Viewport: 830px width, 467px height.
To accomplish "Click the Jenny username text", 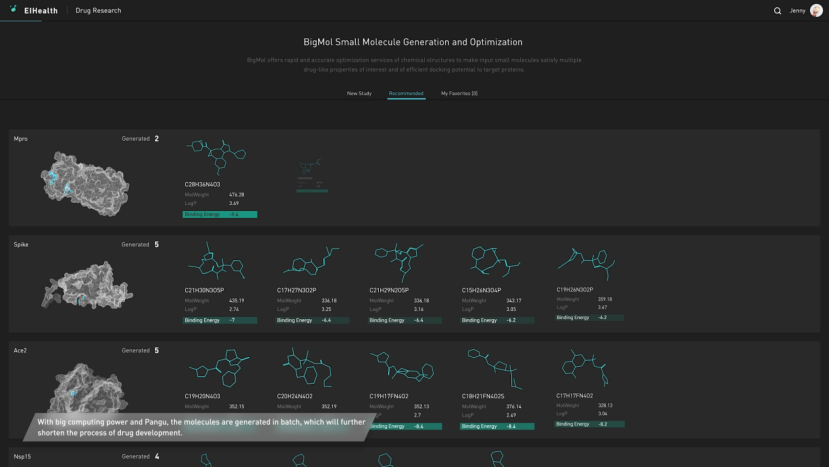I will pyautogui.click(x=797, y=11).
